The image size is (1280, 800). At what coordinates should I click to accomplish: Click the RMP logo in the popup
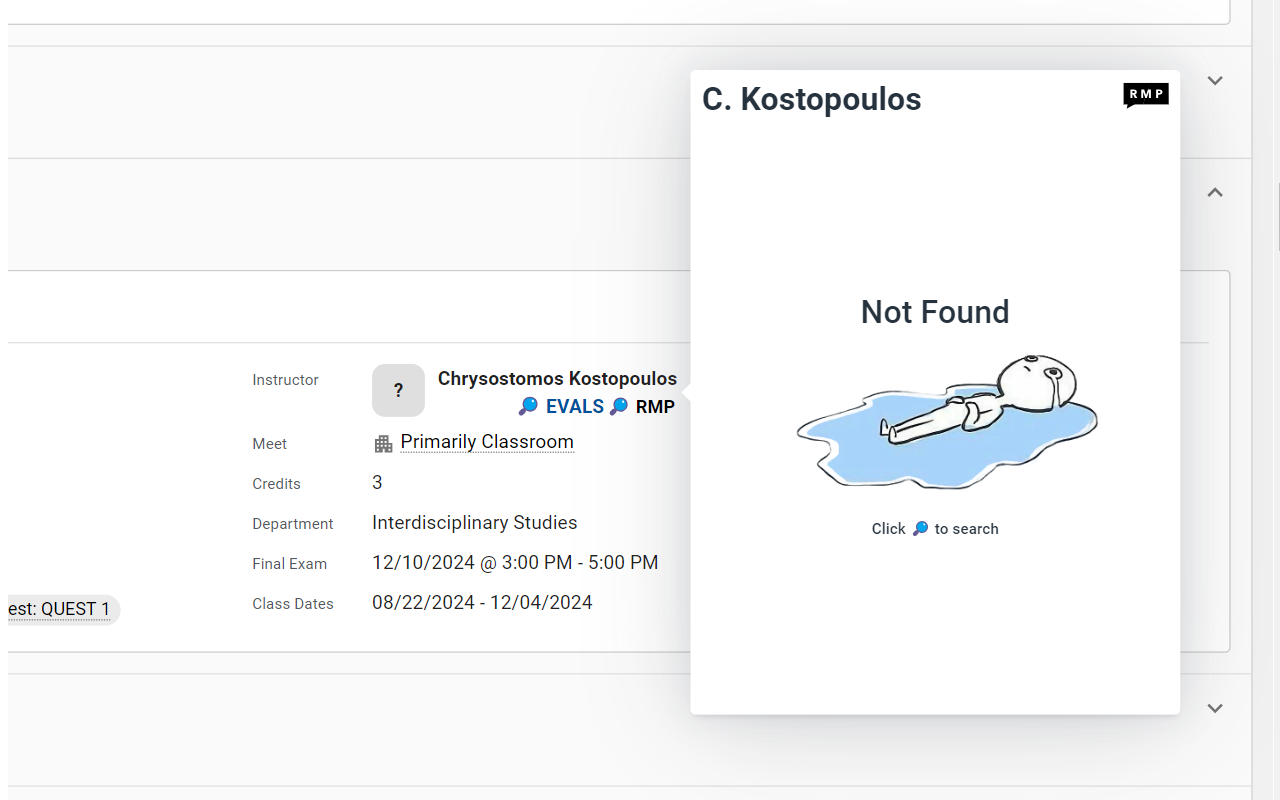1146,95
